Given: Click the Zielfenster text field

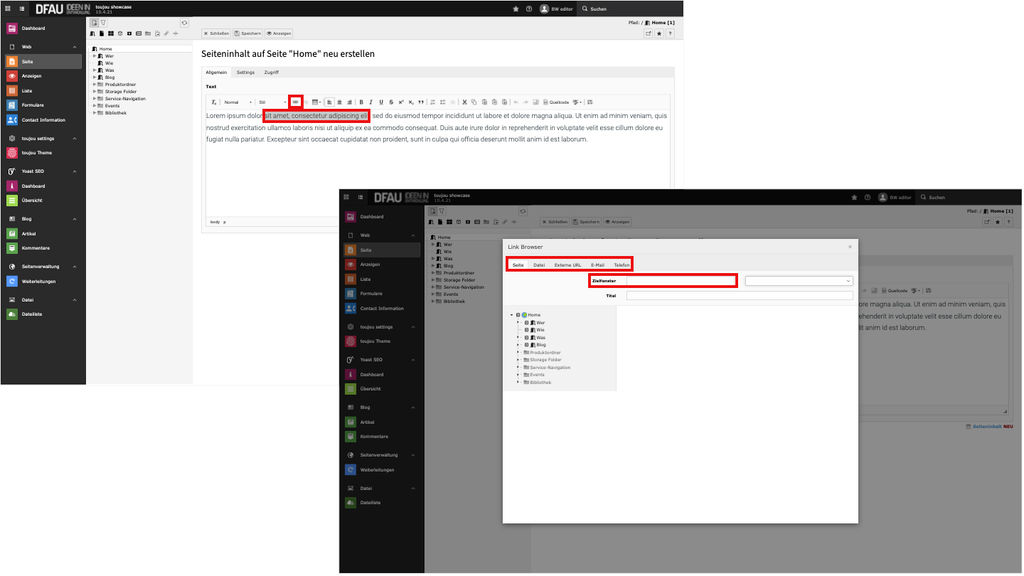Looking at the screenshot, I should click(680, 281).
